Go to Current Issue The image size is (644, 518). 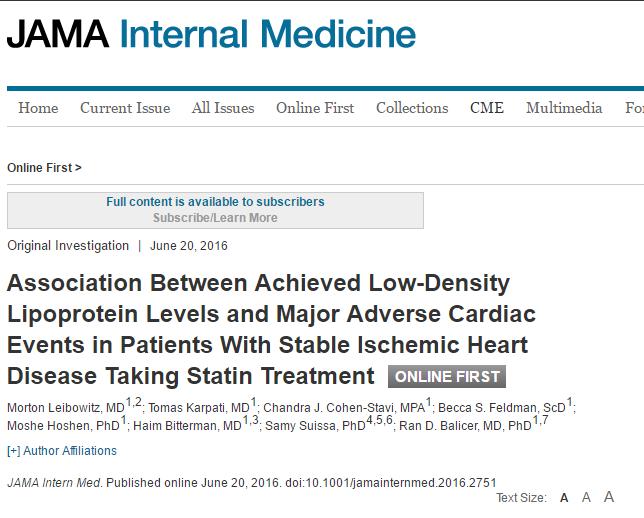(x=125, y=108)
